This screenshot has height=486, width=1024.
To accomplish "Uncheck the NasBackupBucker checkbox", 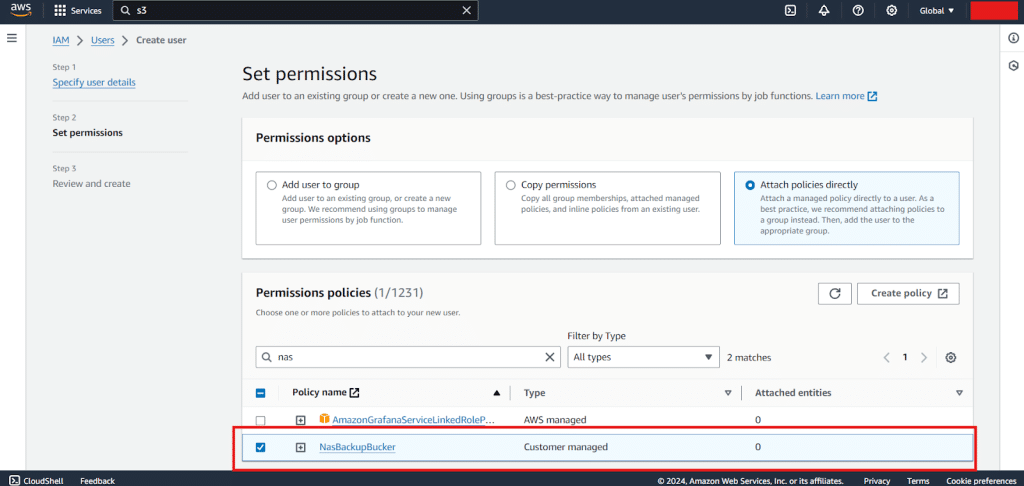I will [260, 447].
